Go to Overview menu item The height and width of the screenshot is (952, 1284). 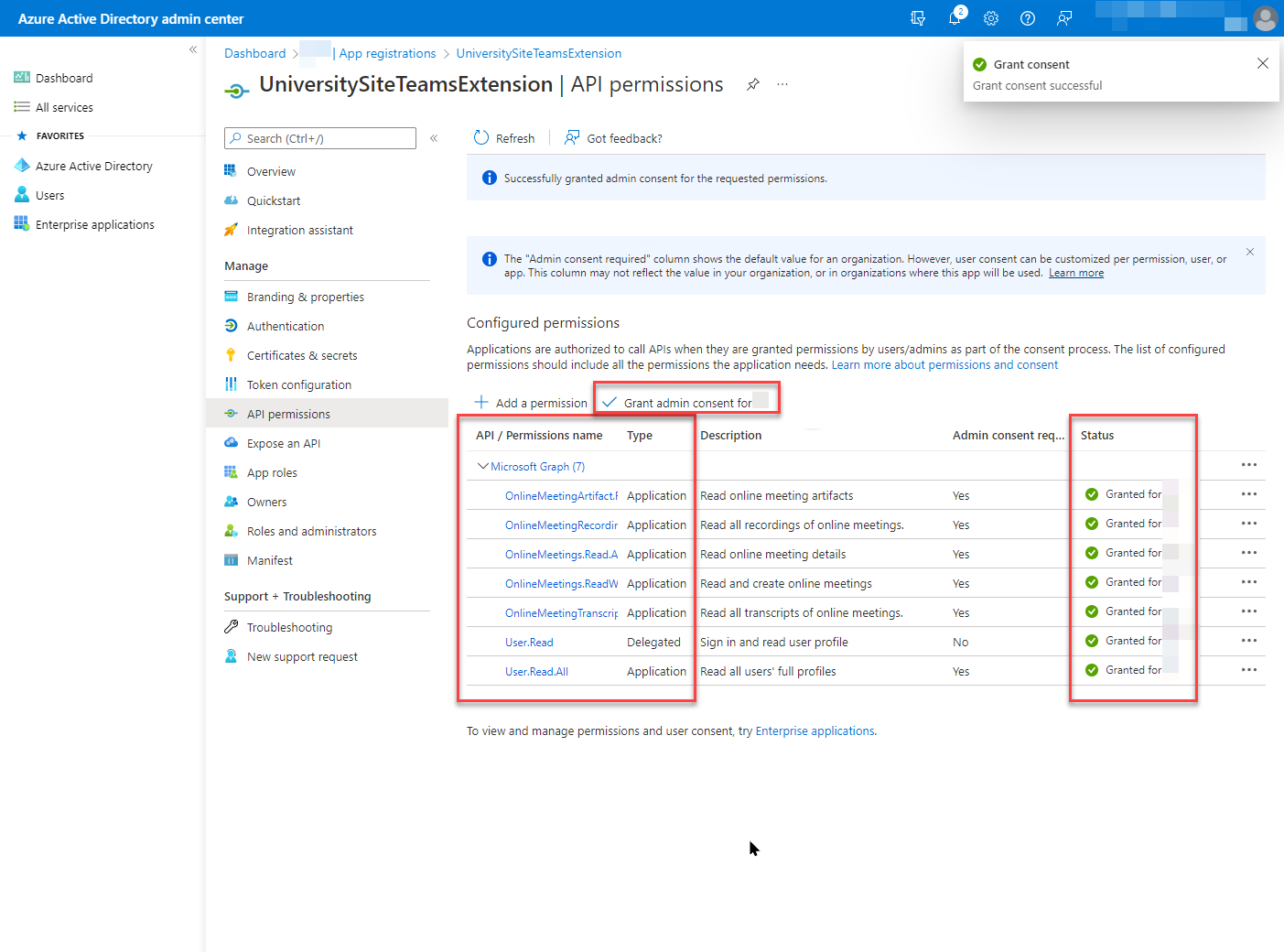[261, 171]
